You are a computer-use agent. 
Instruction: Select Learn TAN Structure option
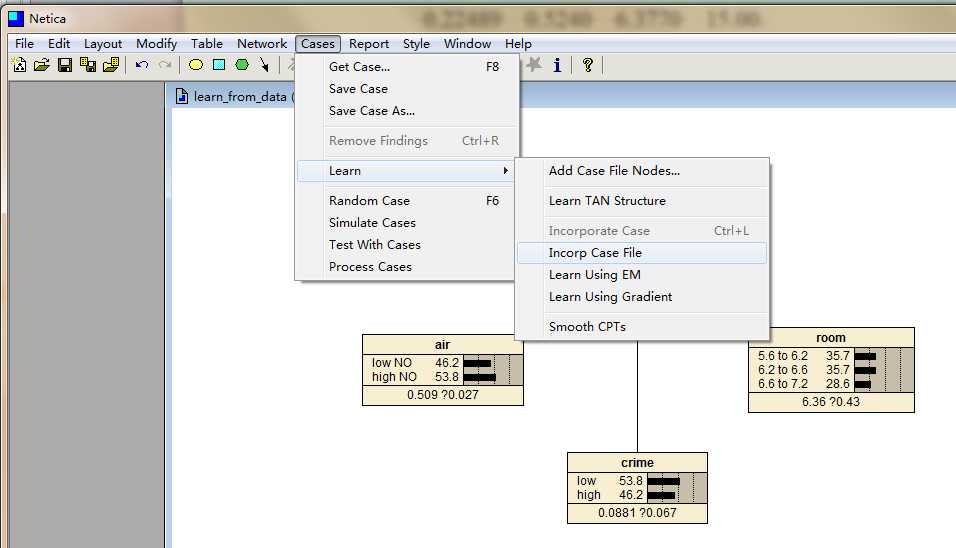[642, 201]
